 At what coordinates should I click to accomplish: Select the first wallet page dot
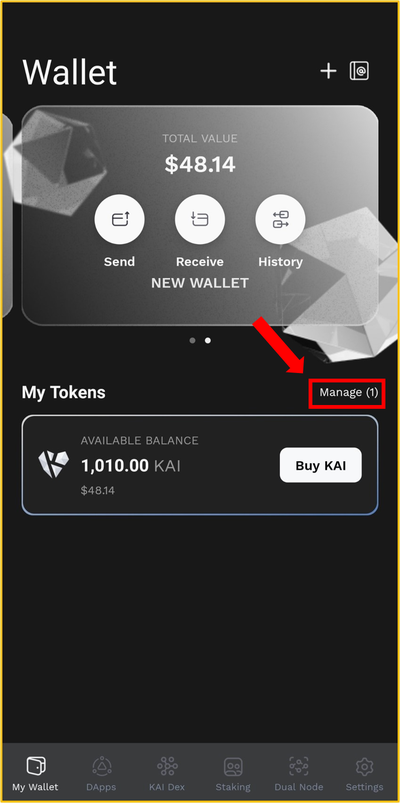[x=192, y=340]
